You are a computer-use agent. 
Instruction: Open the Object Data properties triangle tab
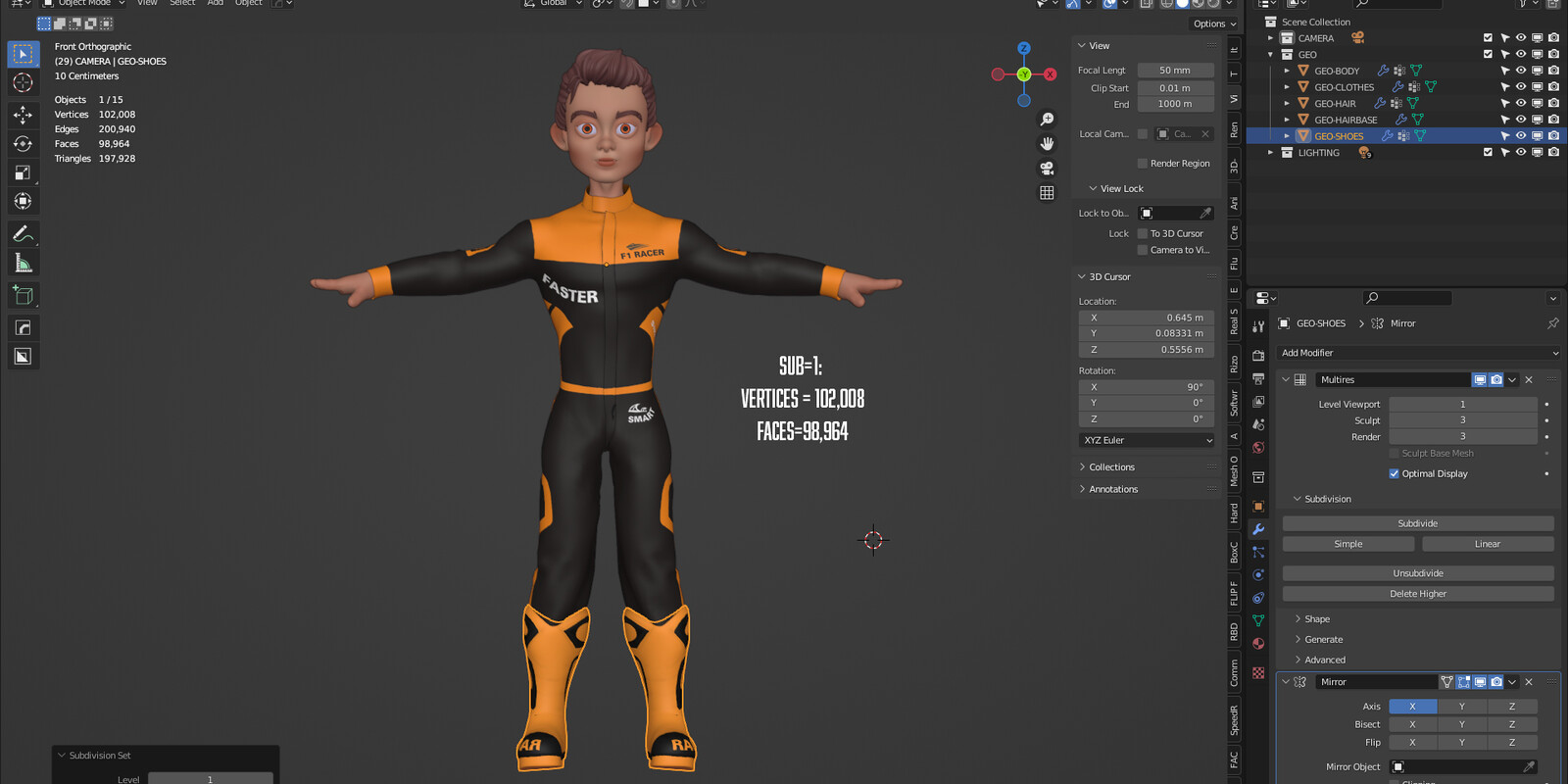[1258, 620]
